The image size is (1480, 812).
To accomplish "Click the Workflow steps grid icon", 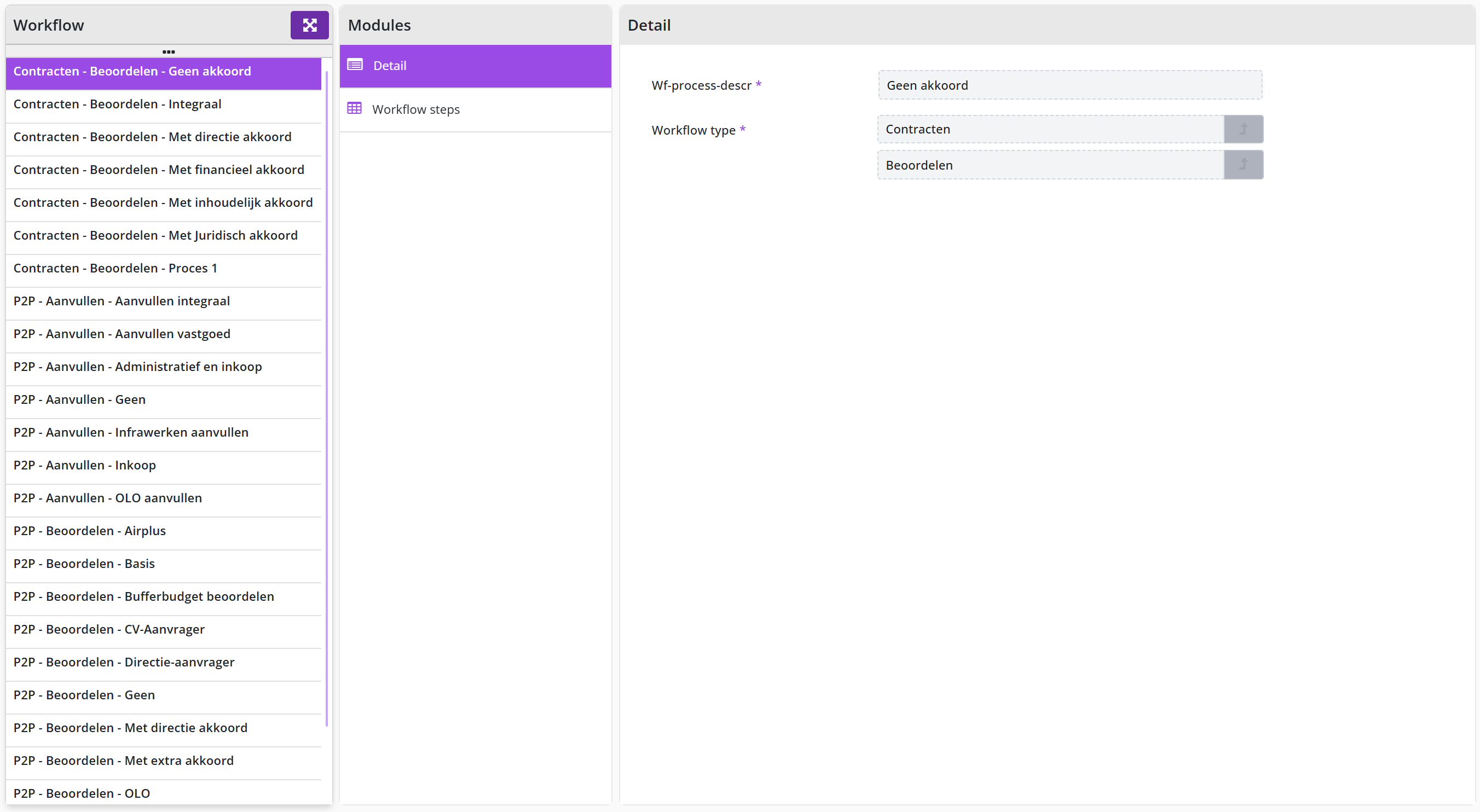I will (355, 108).
